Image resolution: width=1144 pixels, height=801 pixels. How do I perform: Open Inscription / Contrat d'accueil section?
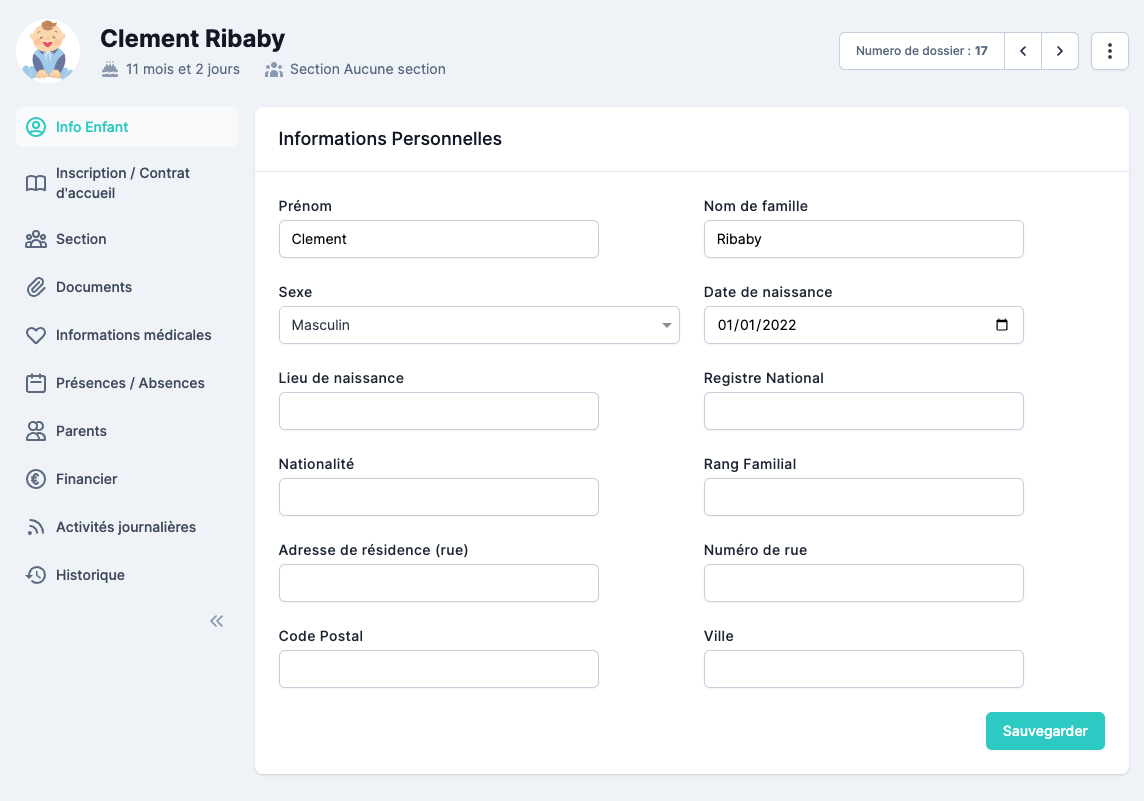[122, 183]
